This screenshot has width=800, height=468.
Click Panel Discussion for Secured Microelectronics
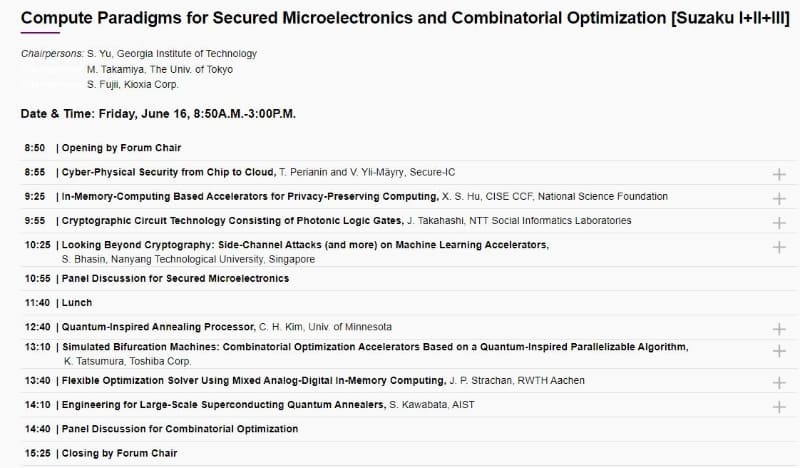click(176, 278)
